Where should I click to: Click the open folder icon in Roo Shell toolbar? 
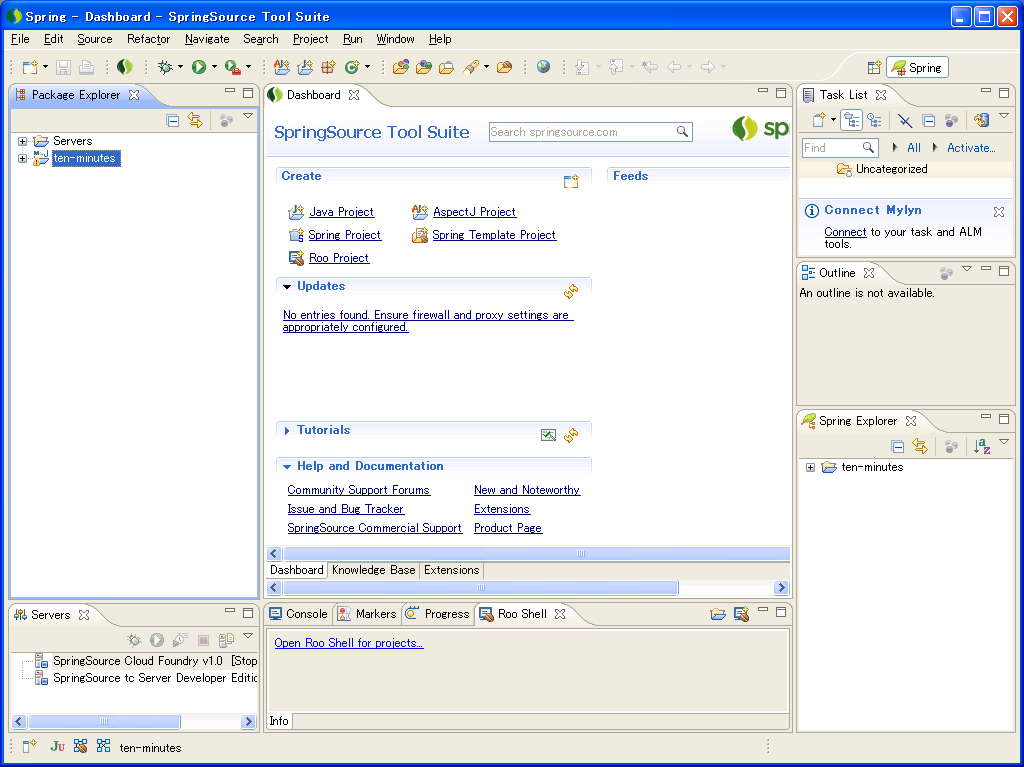[718, 613]
